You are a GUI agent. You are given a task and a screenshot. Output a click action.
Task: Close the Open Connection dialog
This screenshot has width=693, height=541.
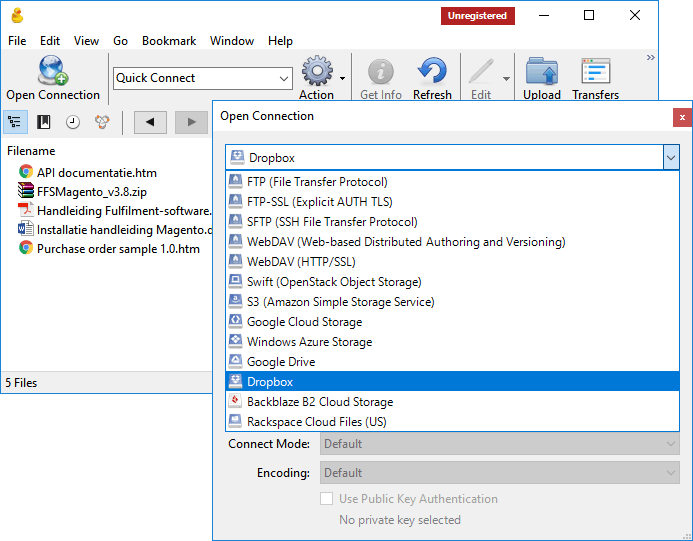point(682,117)
